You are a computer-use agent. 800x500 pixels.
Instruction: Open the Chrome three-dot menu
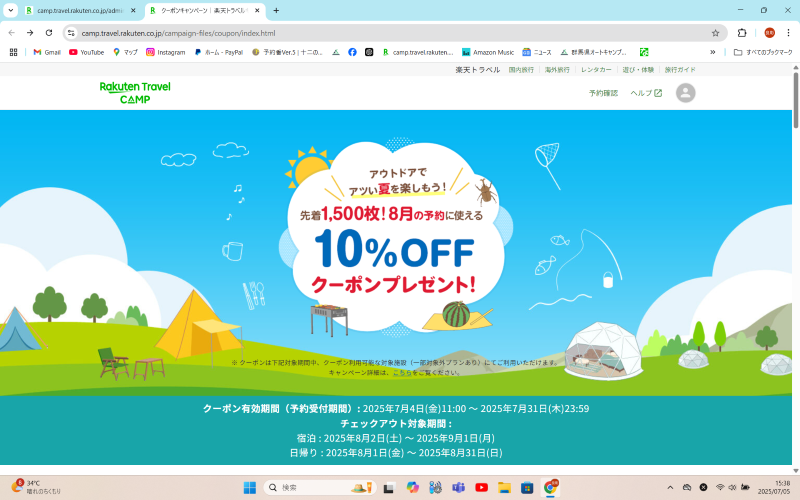click(x=788, y=33)
